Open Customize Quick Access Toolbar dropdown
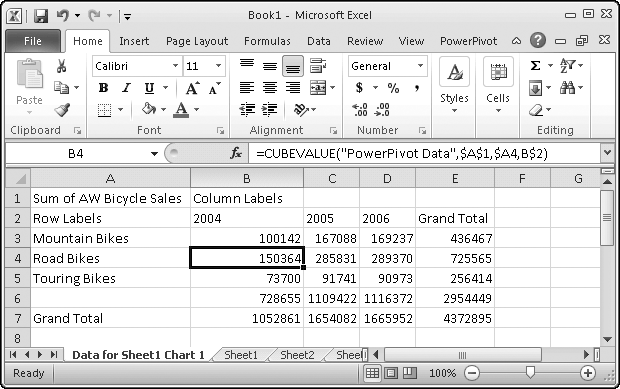Screen dimensions: 620x389 click(x=127, y=16)
